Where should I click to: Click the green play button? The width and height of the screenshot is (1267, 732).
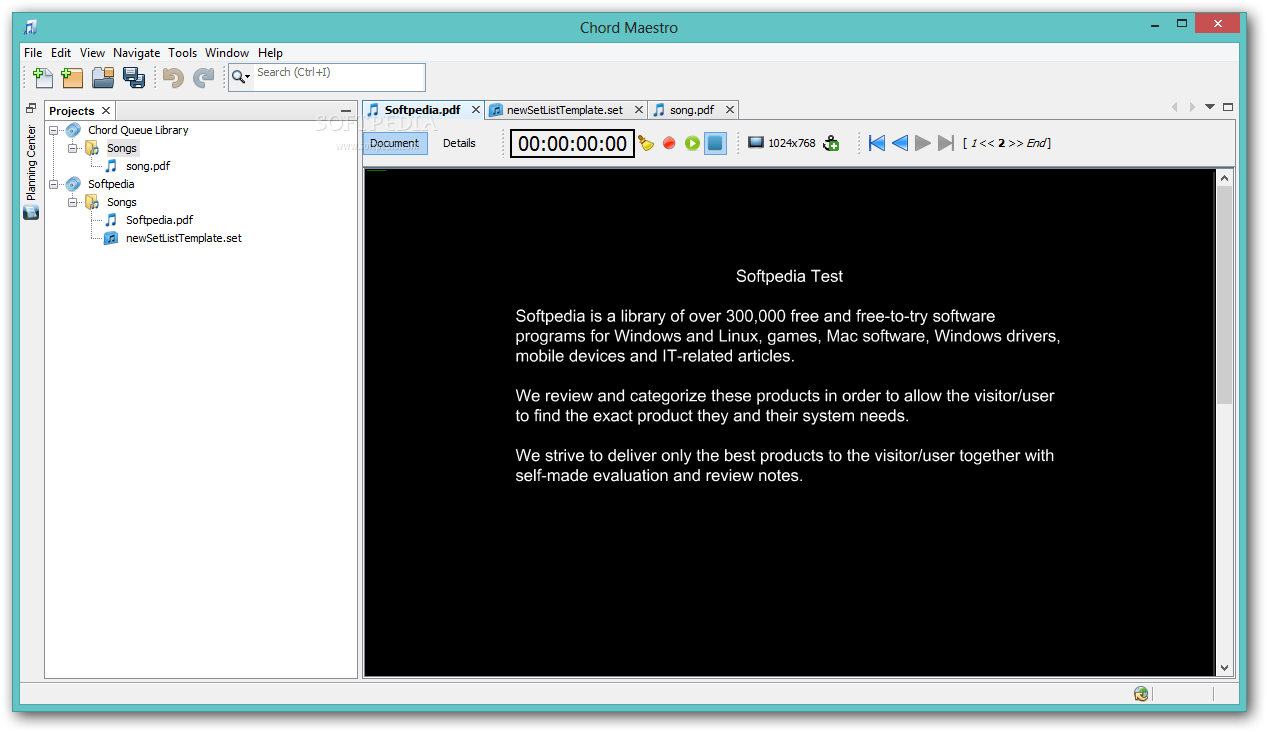click(692, 144)
